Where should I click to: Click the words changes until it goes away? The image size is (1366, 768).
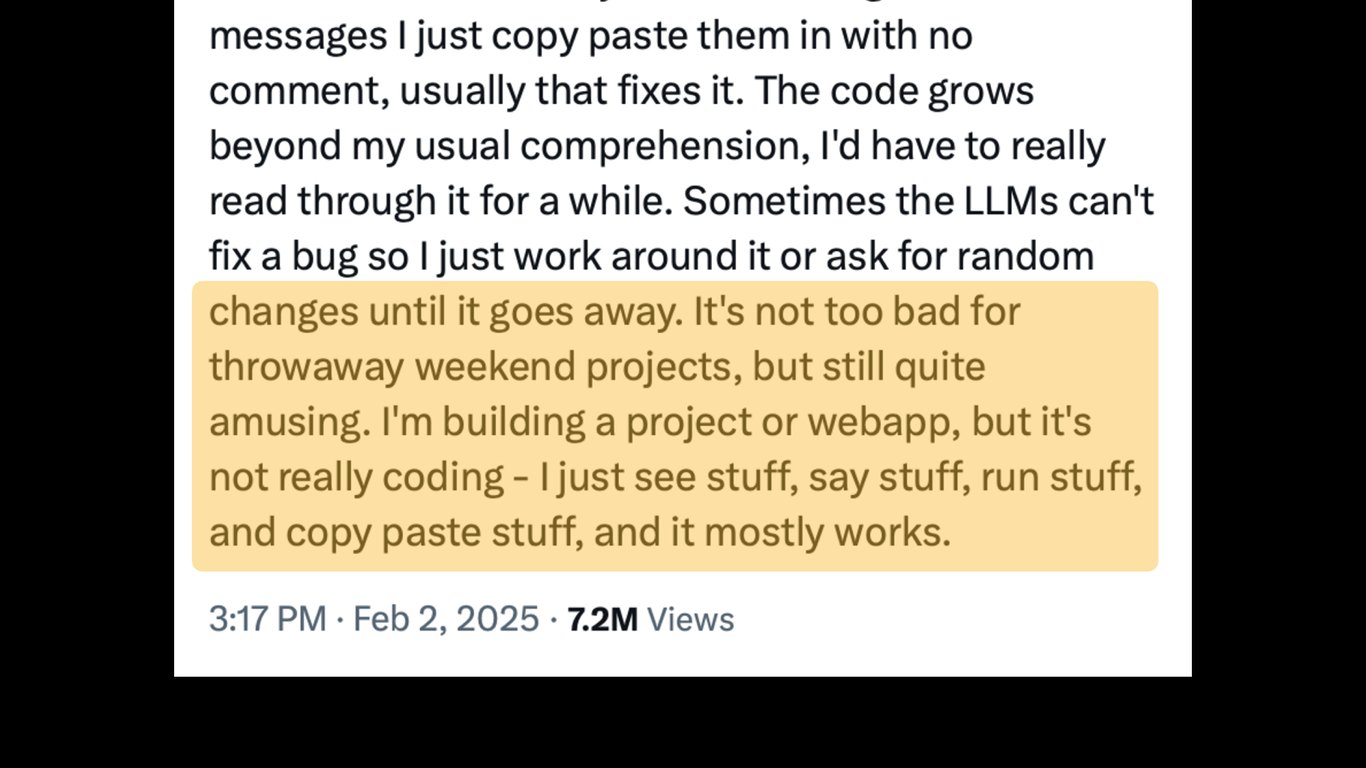click(x=445, y=312)
